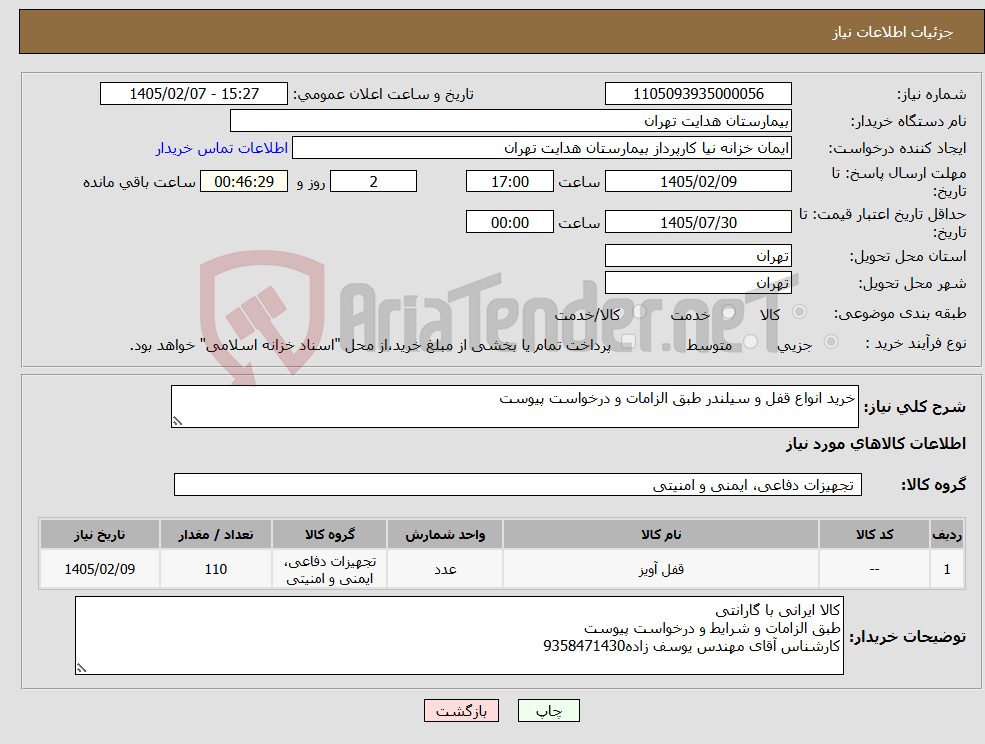Click delivery province field تهران

[698, 256]
